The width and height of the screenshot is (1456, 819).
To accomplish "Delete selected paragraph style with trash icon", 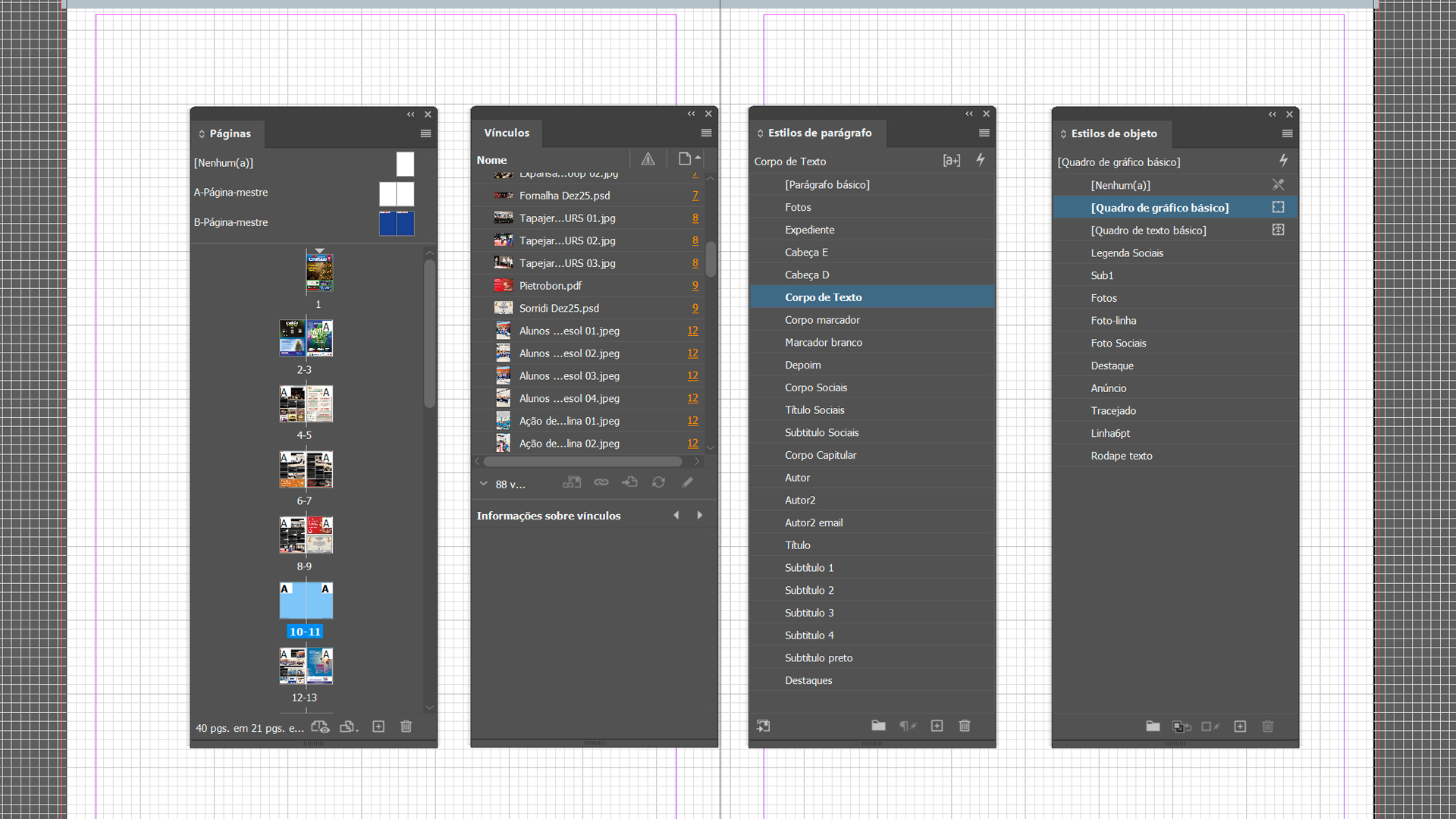I will [x=965, y=726].
